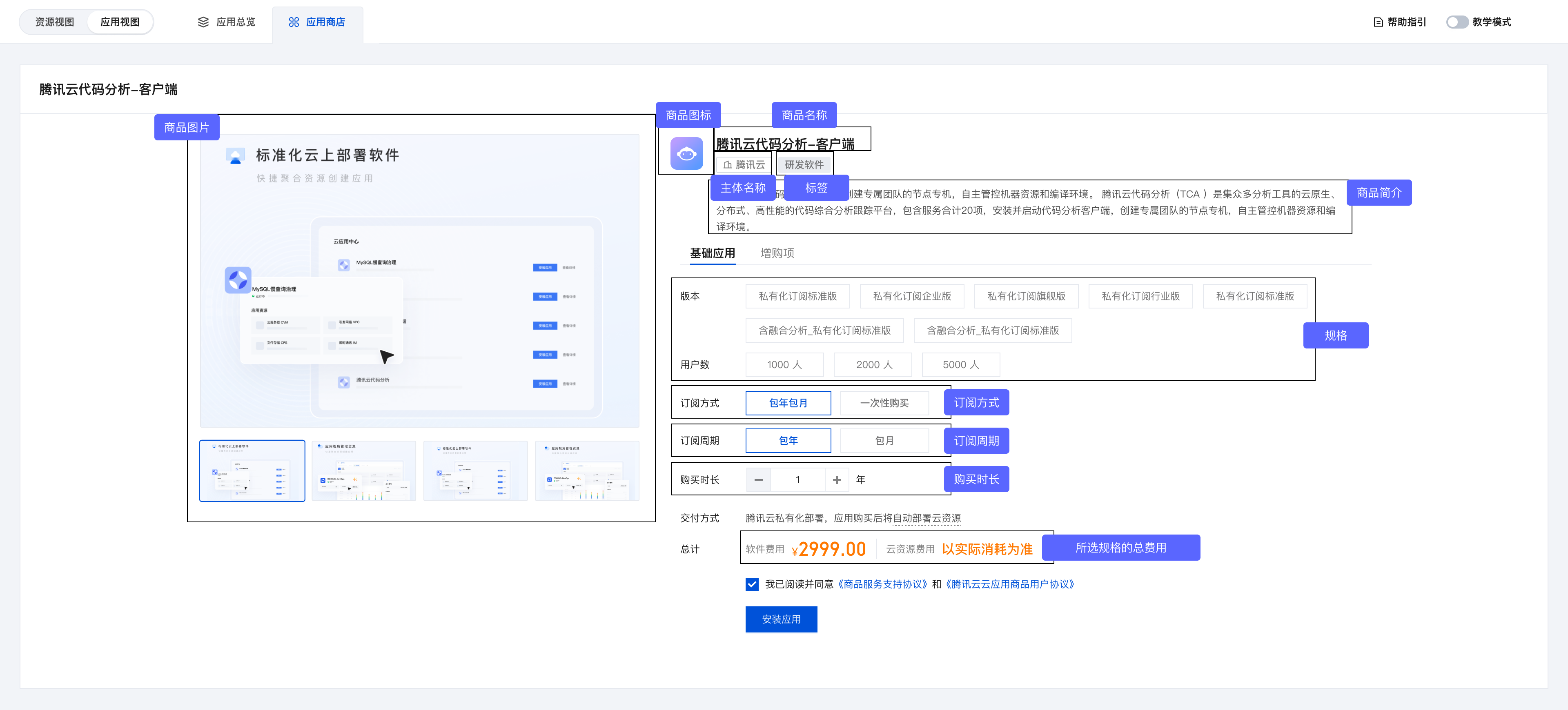Screen dimensions: 1568x710
Task: Click the minus button for 购买时长
Action: (758, 479)
